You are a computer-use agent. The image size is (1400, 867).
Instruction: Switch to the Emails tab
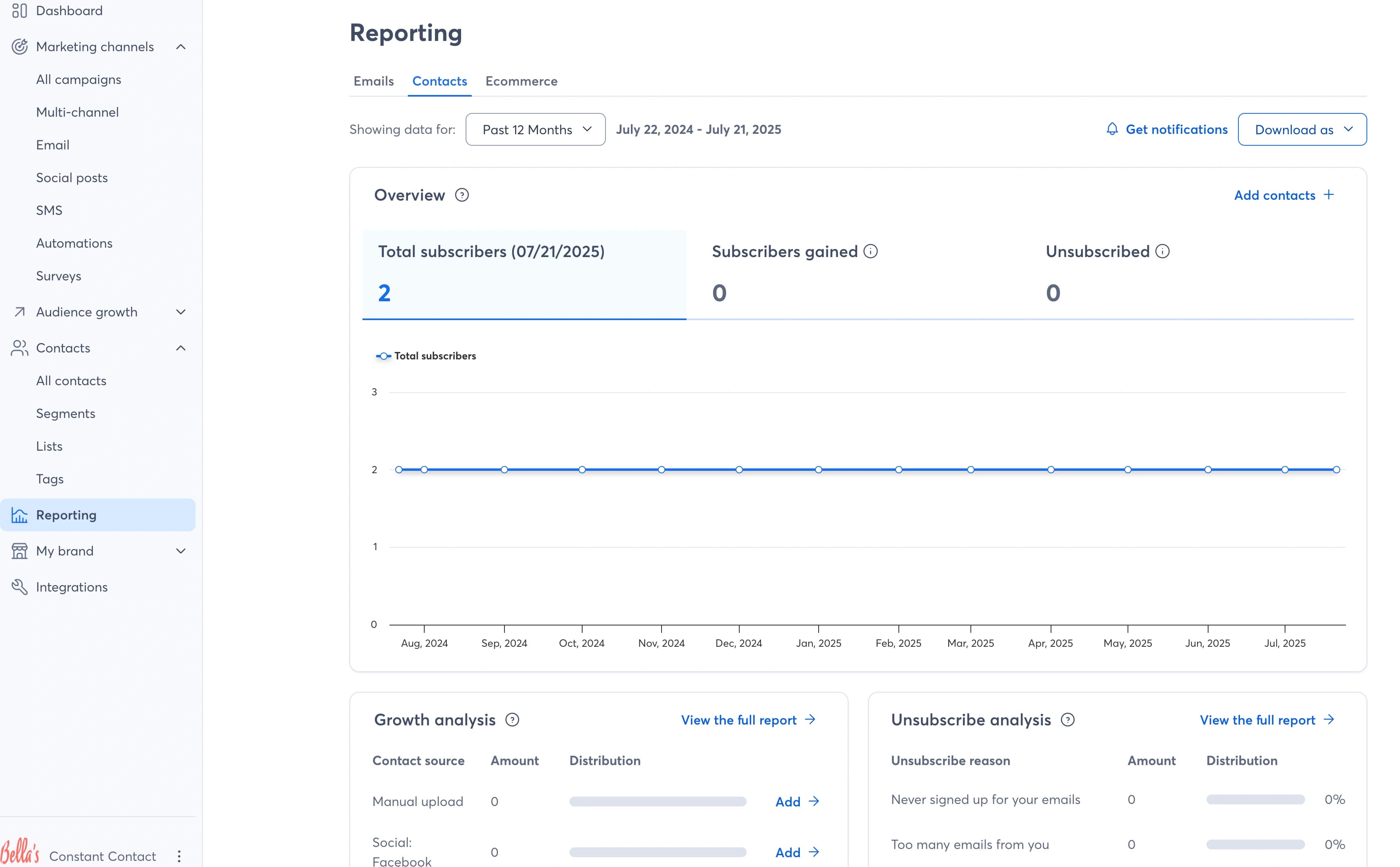374,81
